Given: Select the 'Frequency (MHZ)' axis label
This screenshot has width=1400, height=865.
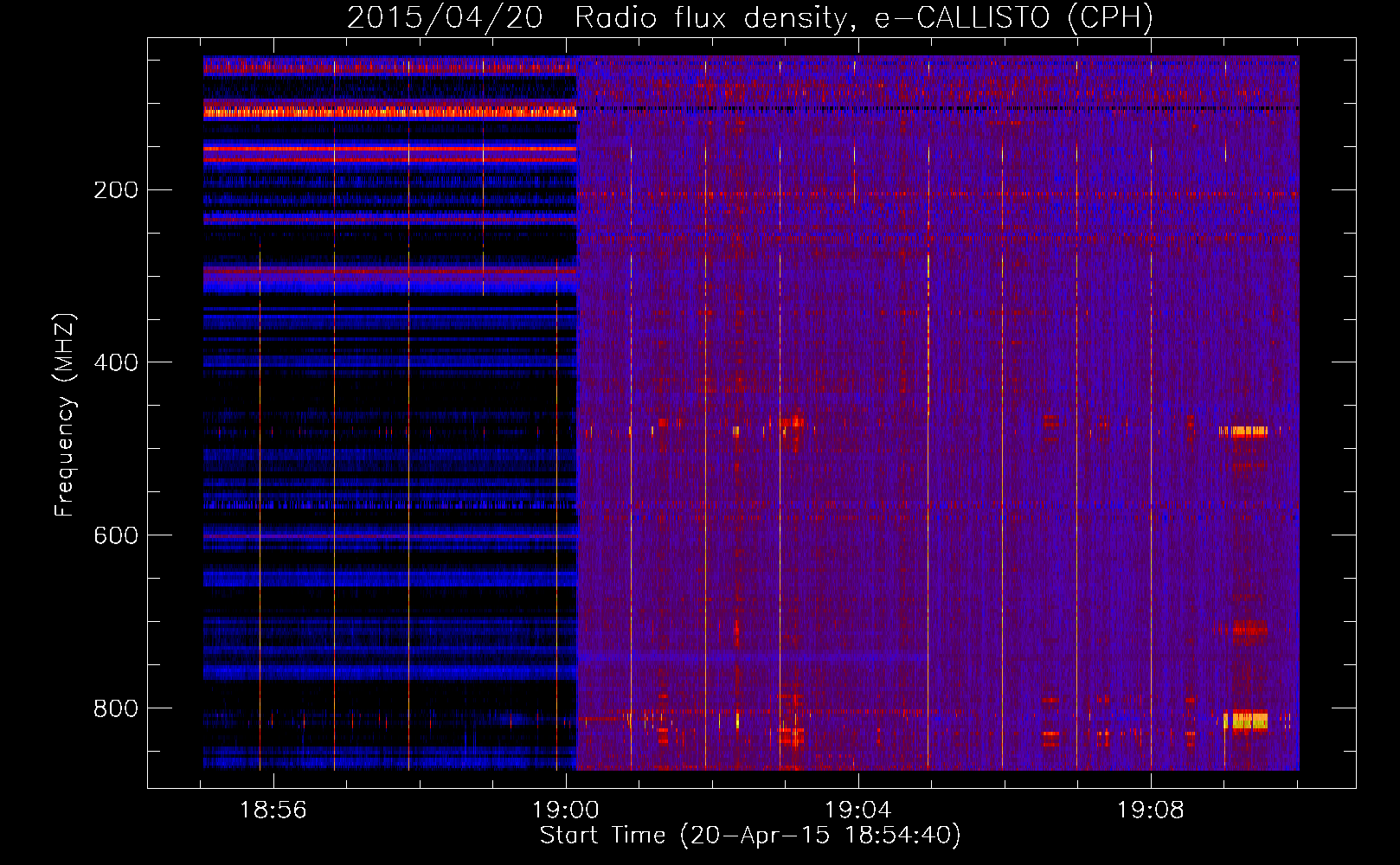Looking at the screenshot, I should tap(64, 415).
